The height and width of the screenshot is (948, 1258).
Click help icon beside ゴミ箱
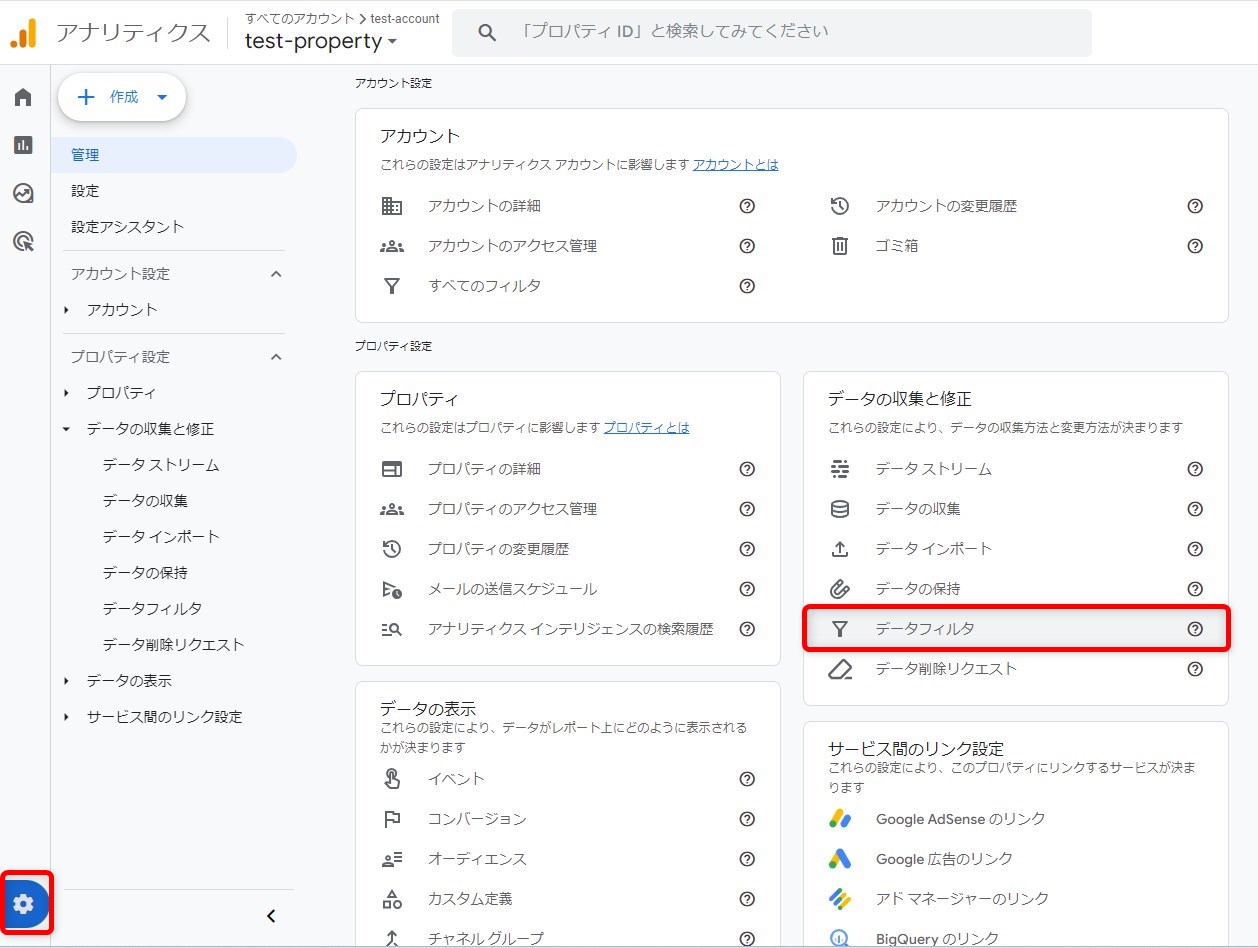coord(1194,246)
